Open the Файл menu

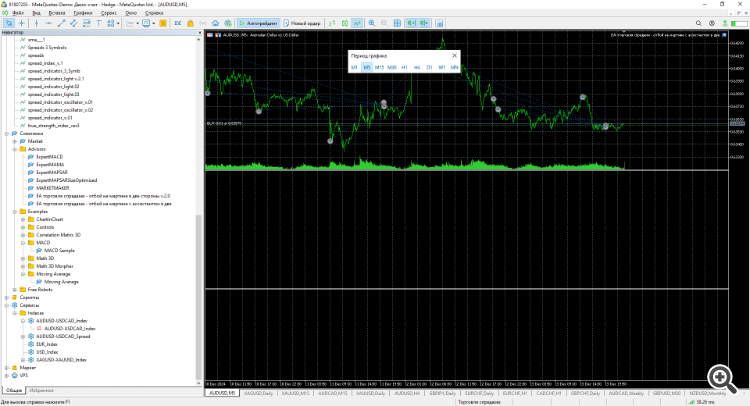coord(18,13)
